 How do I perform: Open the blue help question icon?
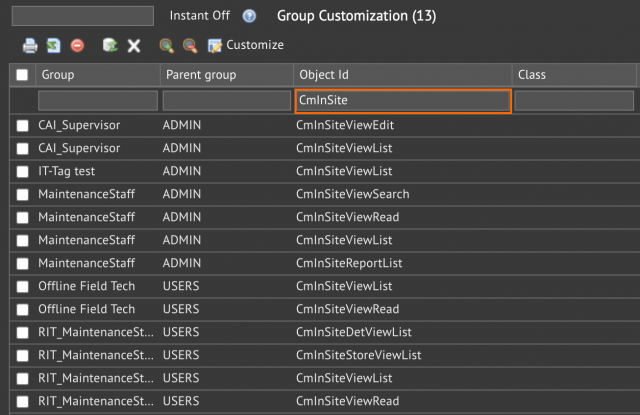click(x=249, y=16)
